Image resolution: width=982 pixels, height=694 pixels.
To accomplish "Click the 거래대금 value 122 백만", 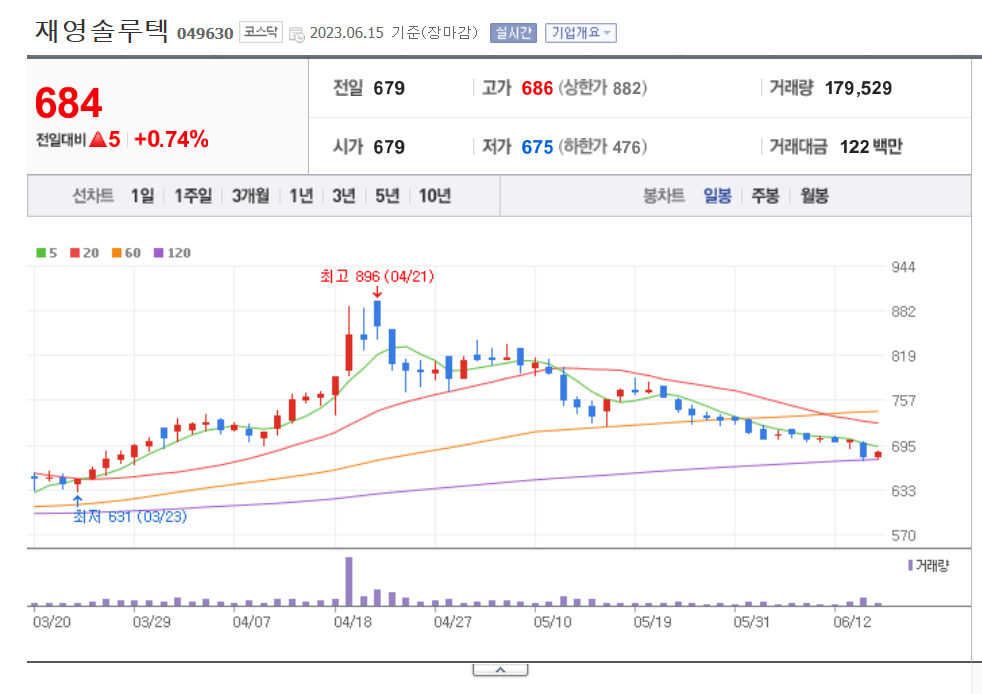I will coord(871,147).
